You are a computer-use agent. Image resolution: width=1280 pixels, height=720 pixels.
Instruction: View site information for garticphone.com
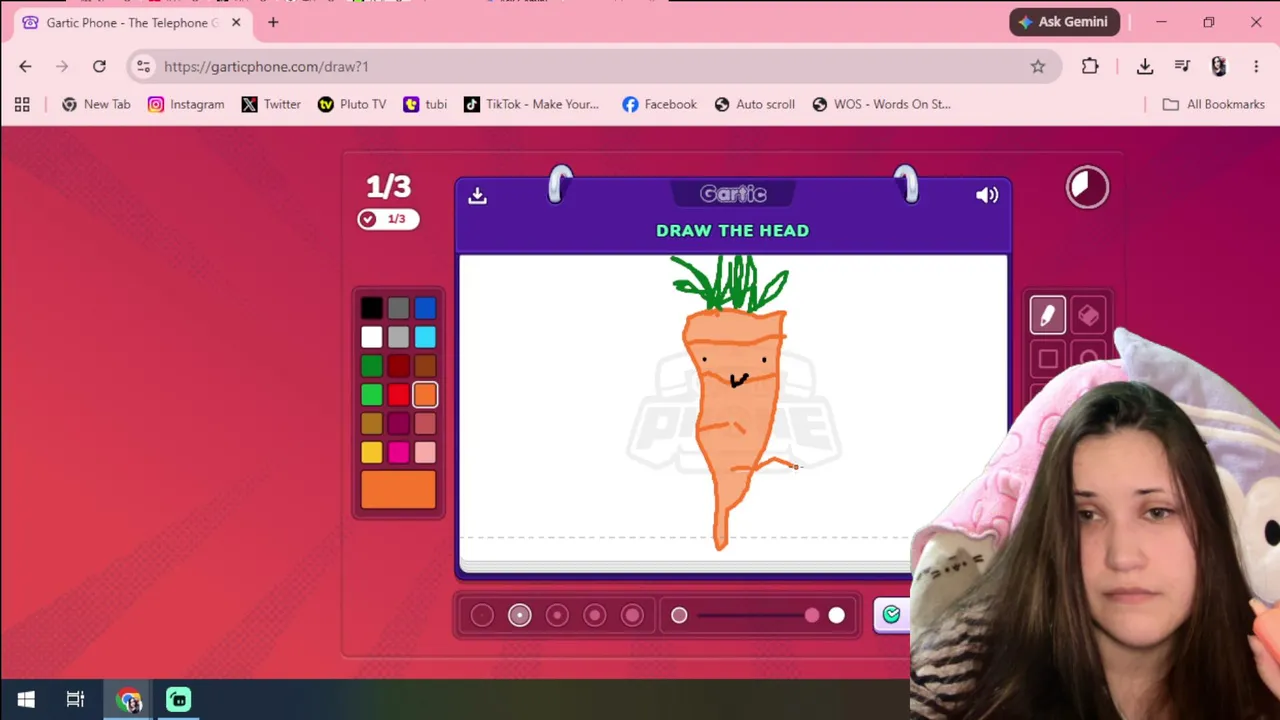coord(143,66)
